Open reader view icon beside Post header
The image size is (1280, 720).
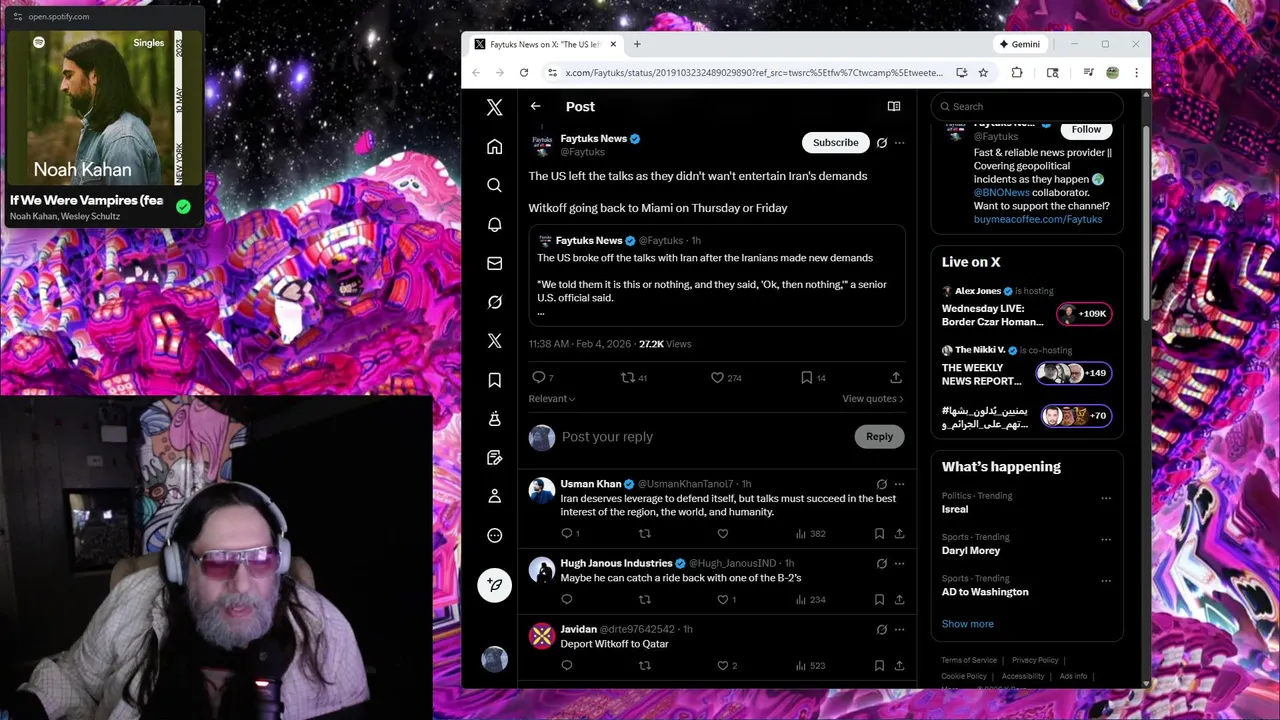point(894,106)
